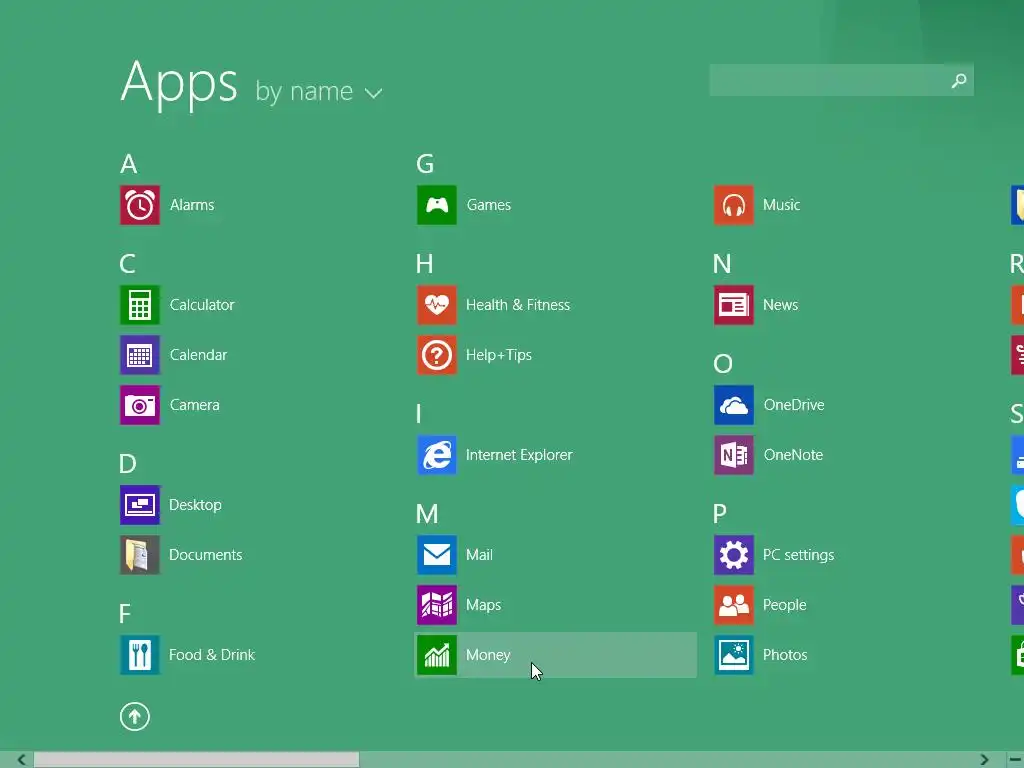The image size is (1024, 768).
Task: Select the G group header
Action: 425,164
